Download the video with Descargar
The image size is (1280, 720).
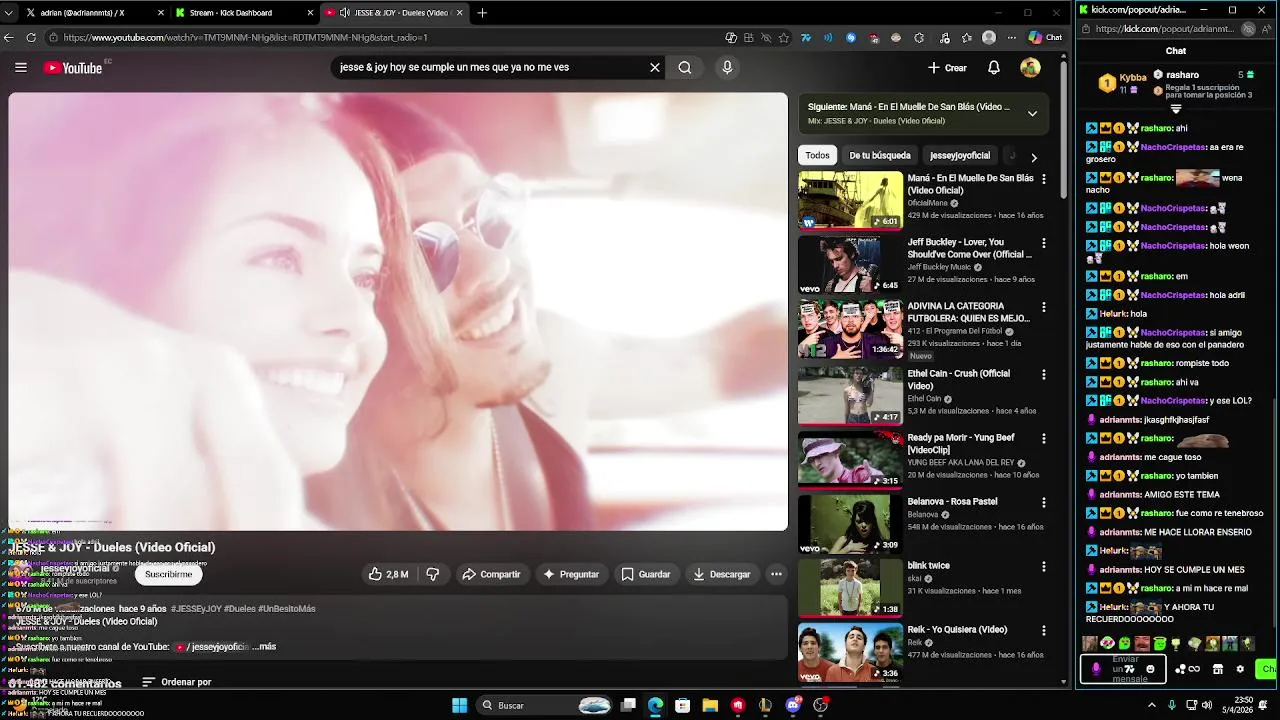tap(721, 574)
